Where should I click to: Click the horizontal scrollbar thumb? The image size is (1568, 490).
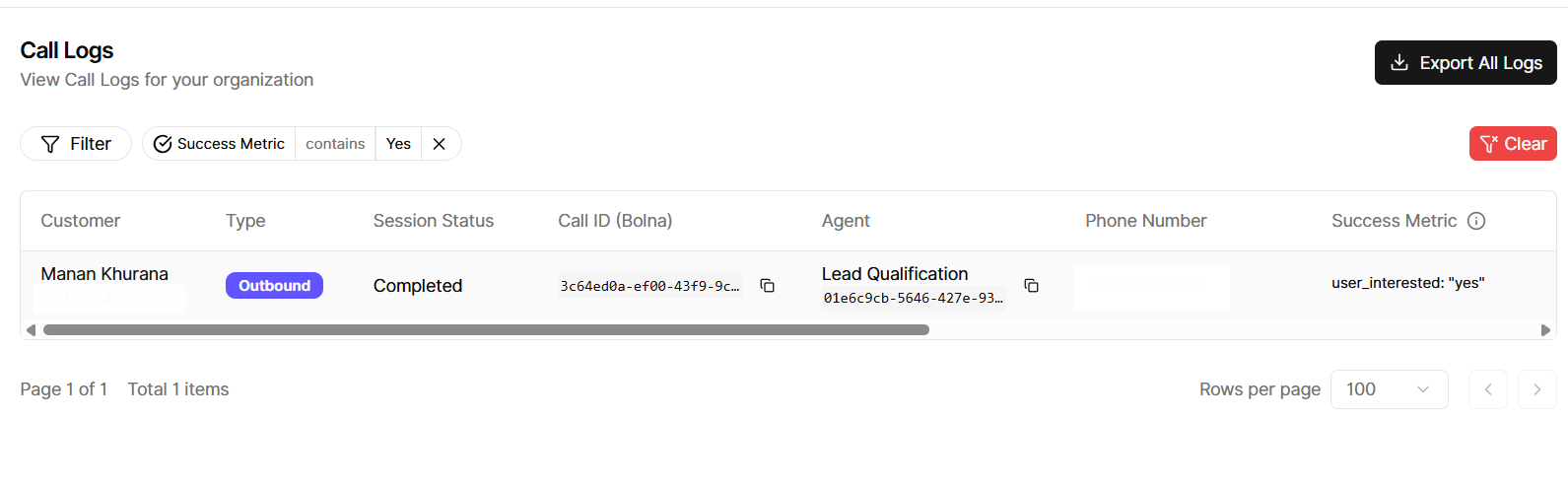pyautogui.click(x=486, y=330)
